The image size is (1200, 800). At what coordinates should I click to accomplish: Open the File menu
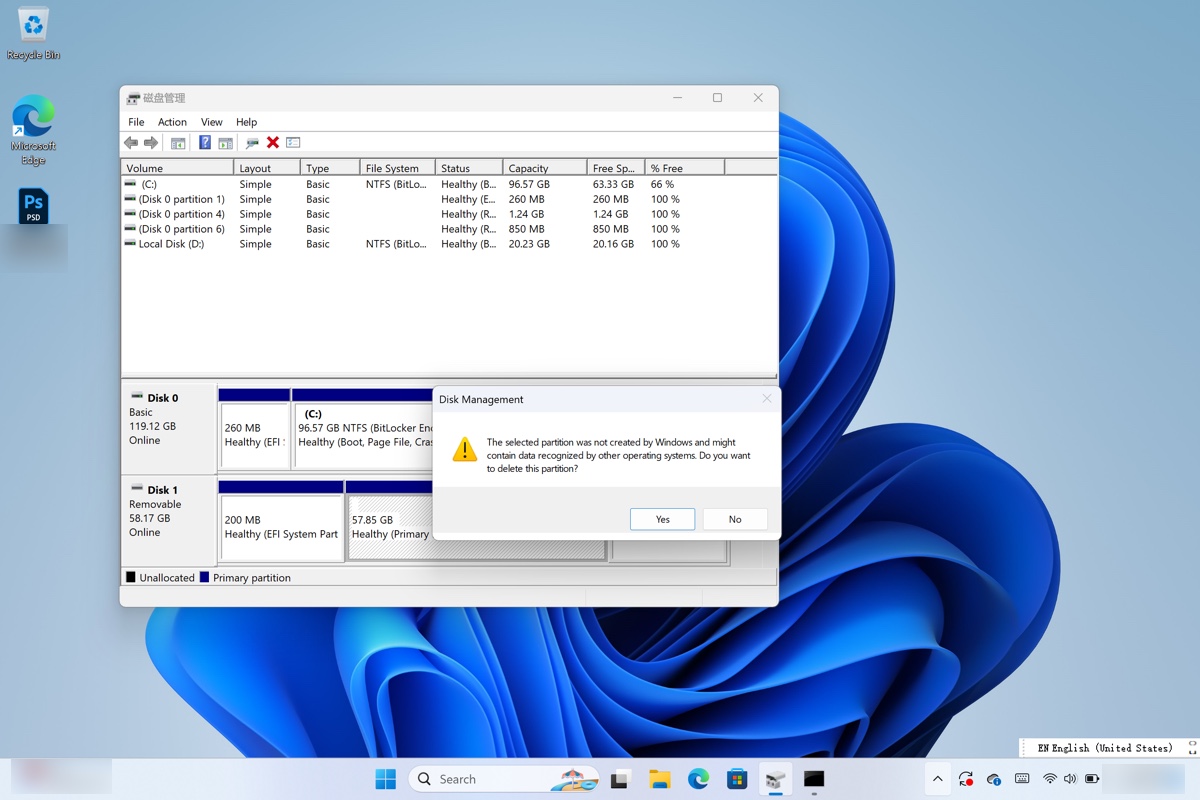(x=136, y=122)
